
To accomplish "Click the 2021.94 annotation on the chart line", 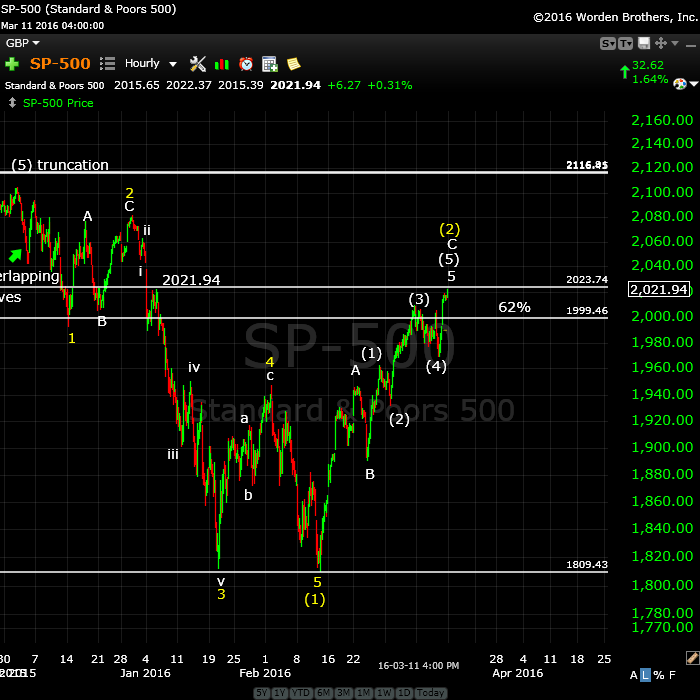I will pos(191,280).
